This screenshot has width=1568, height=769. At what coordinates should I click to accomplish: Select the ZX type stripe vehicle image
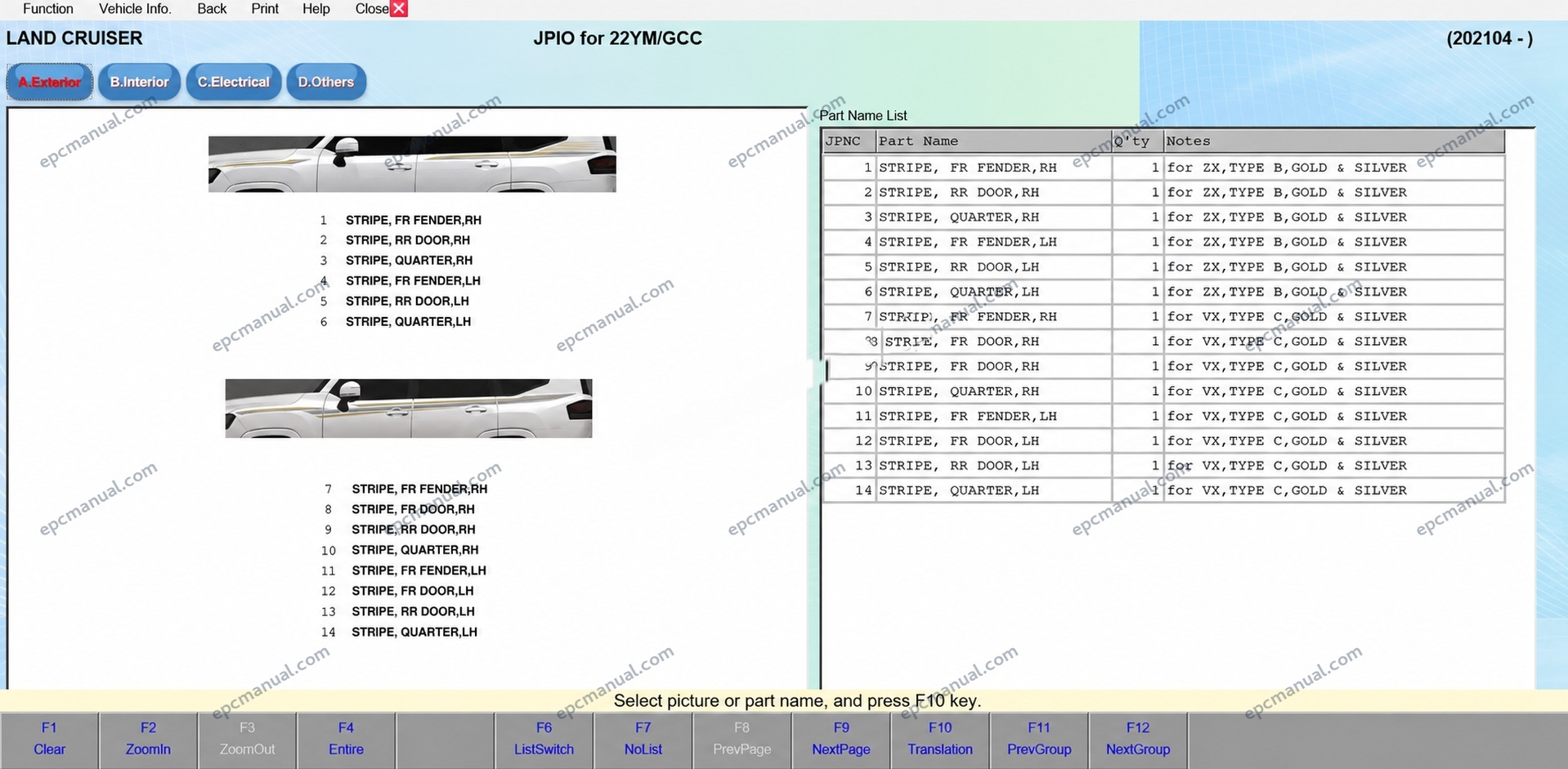[412, 164]
